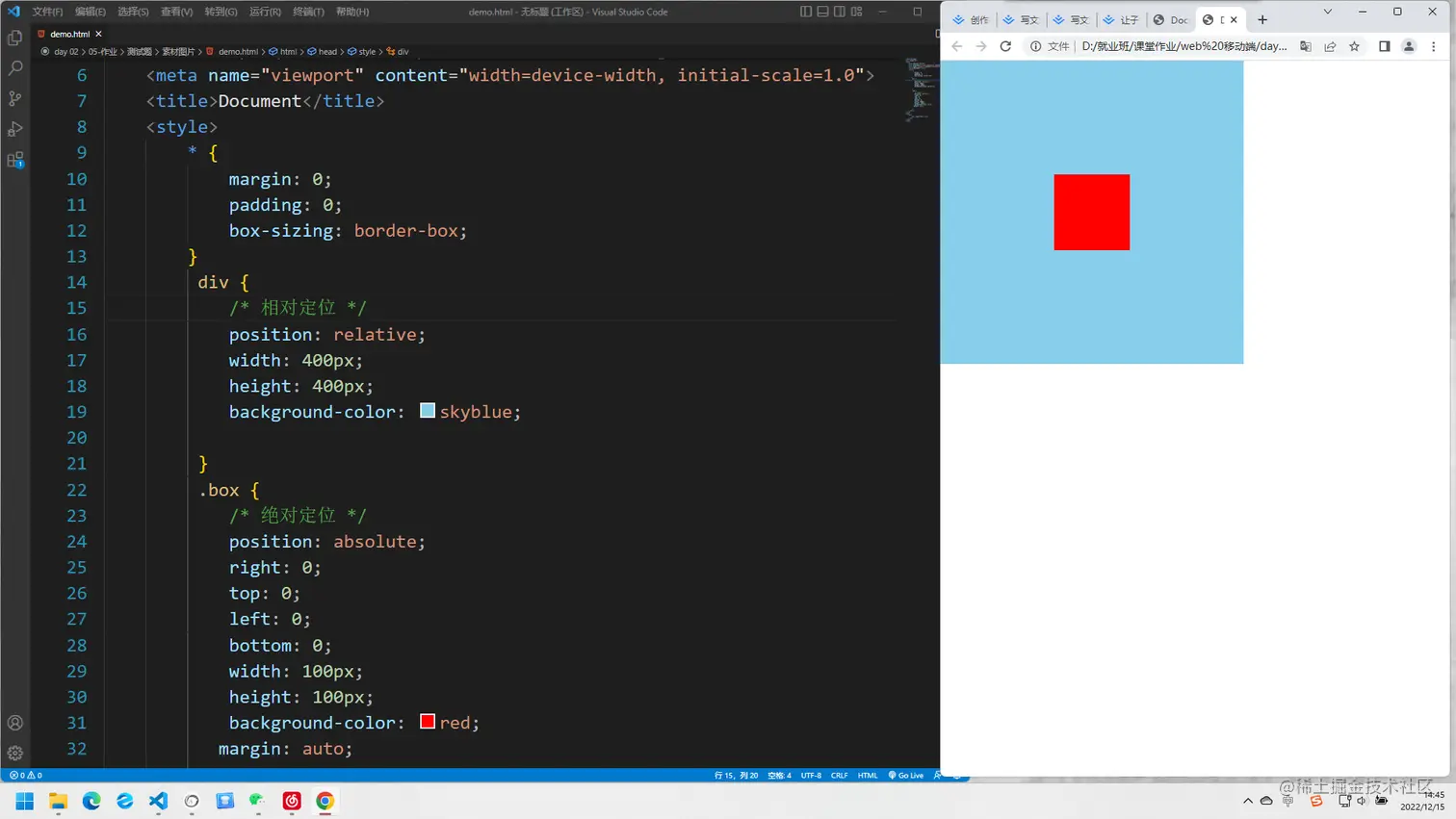Viewport: 1456px width, 819px height.
Task: Click the '素材图片' breadcrumb
Action: tap(178, 52)
